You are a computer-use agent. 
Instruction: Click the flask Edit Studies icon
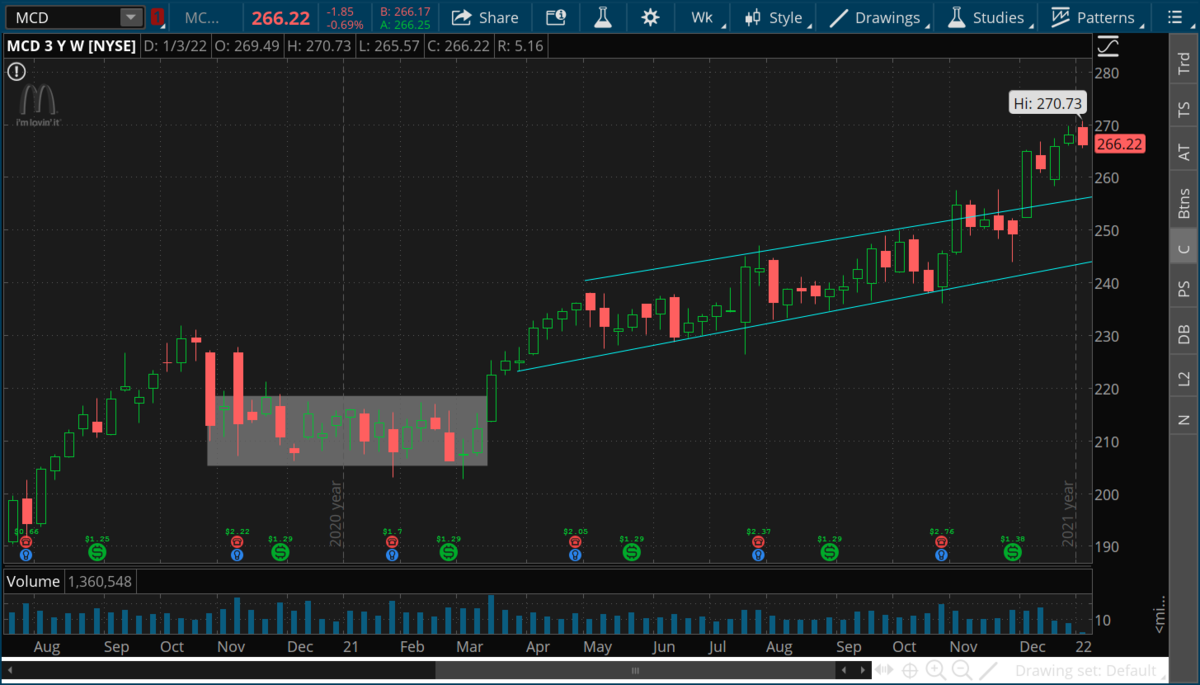[x=602, y=18]
